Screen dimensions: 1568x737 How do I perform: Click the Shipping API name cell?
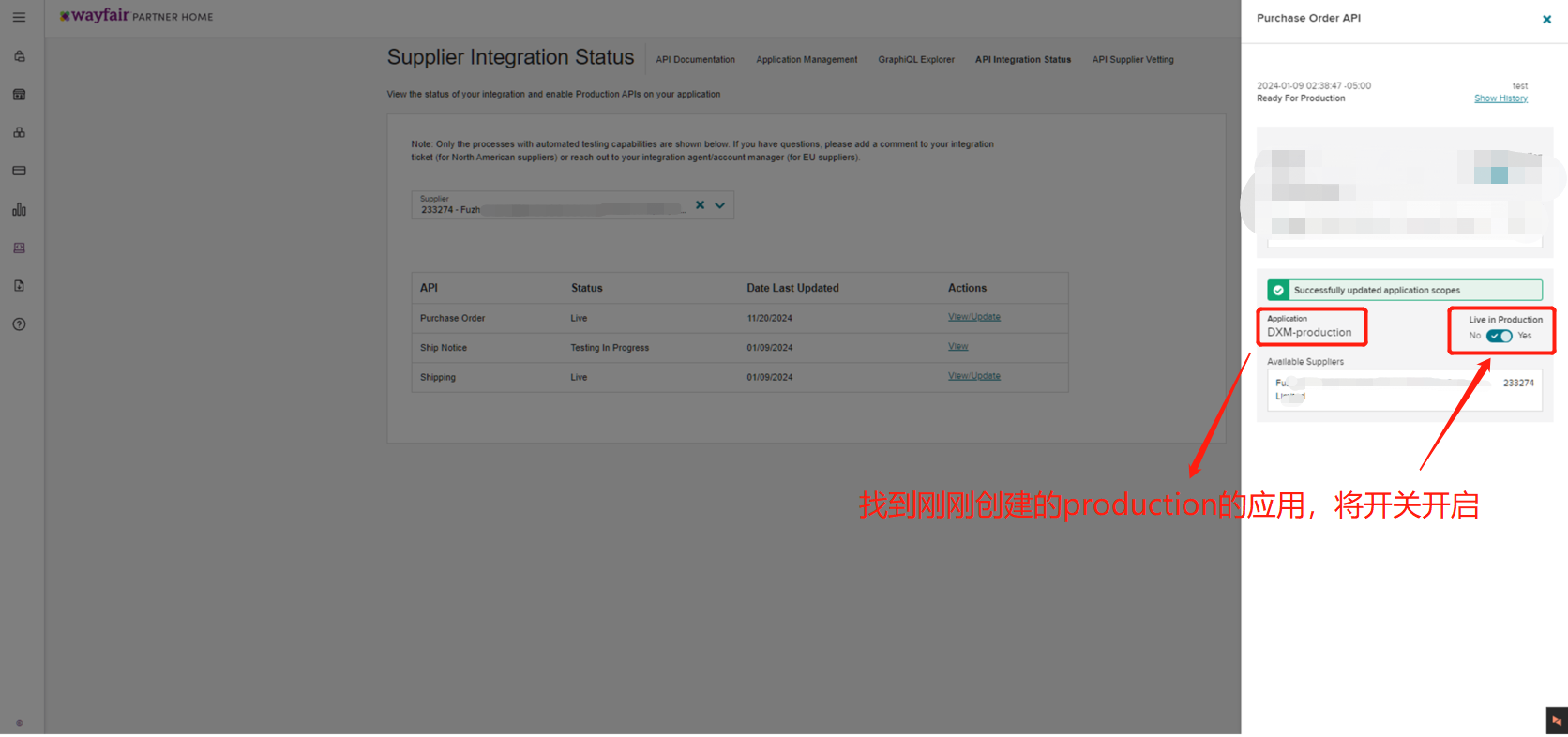click(437, 378)
